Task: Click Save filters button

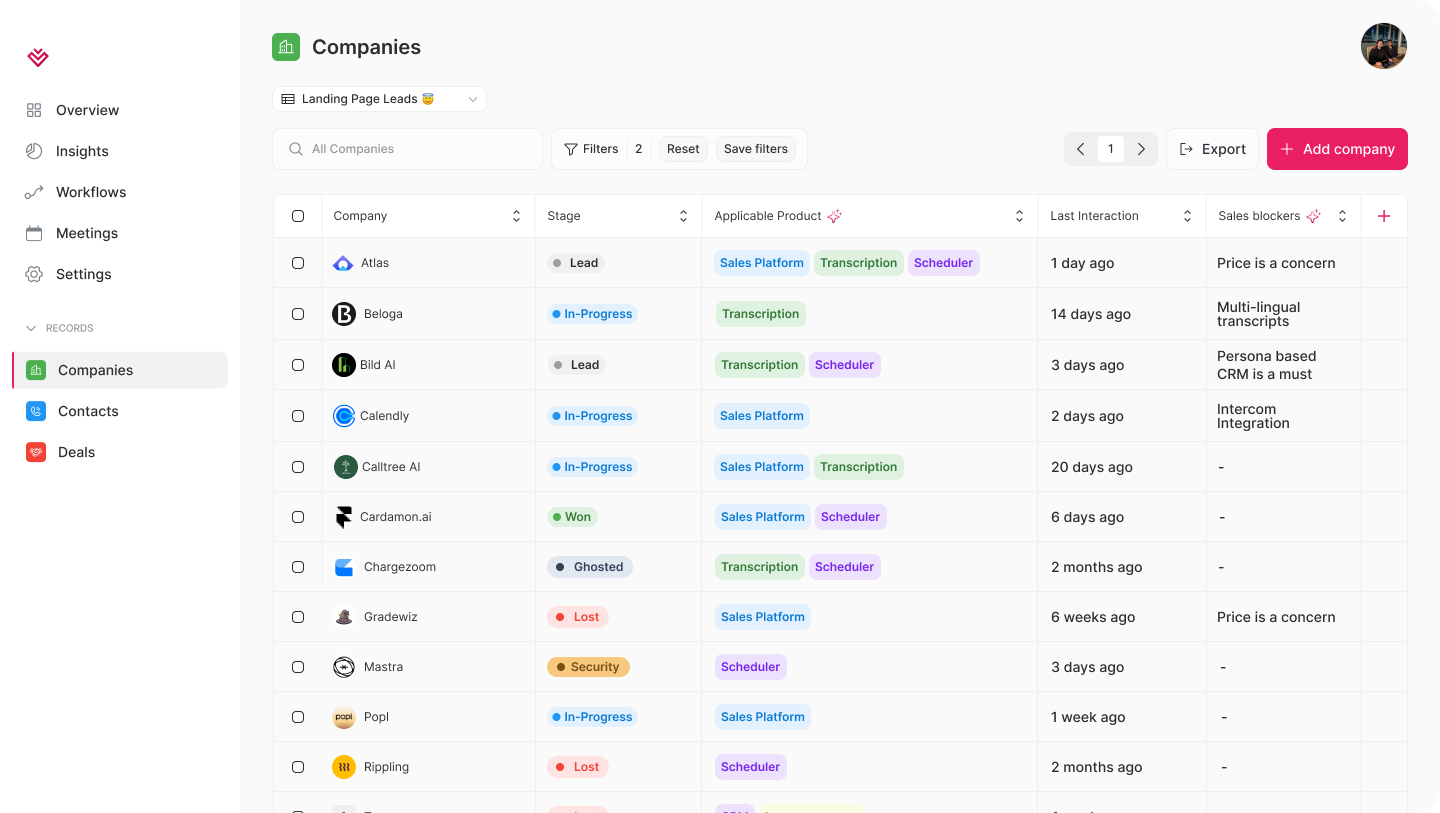Action: [756, 149]
